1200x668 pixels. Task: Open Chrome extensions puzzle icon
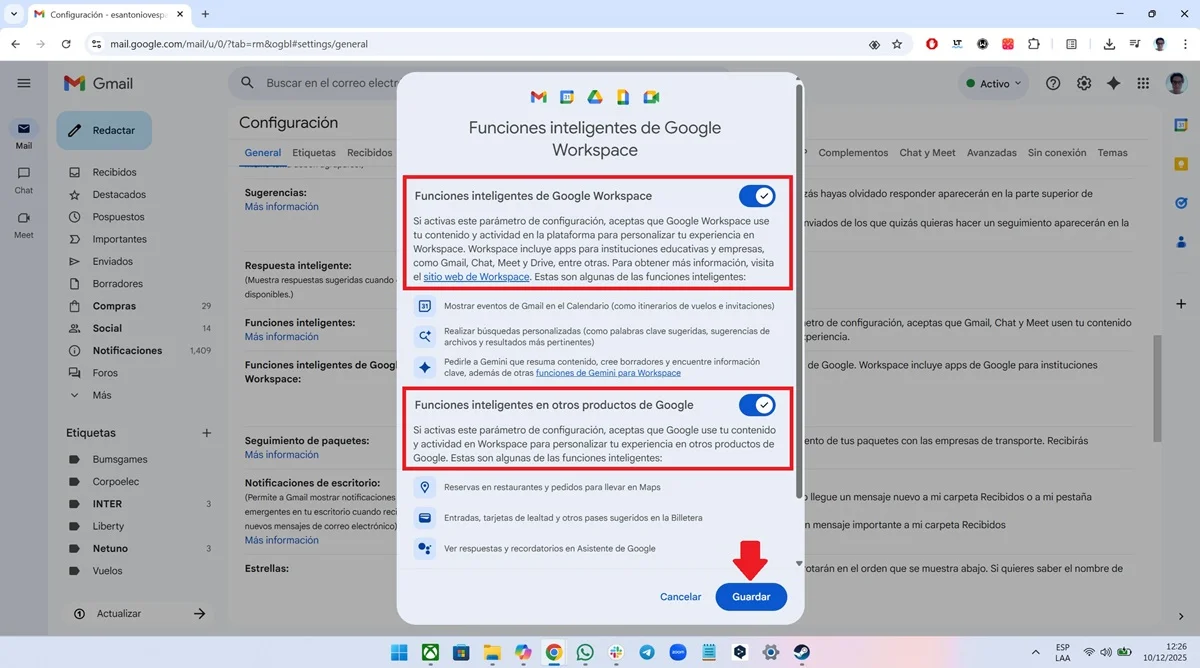pyautogui.click(x=1034, y=44)
